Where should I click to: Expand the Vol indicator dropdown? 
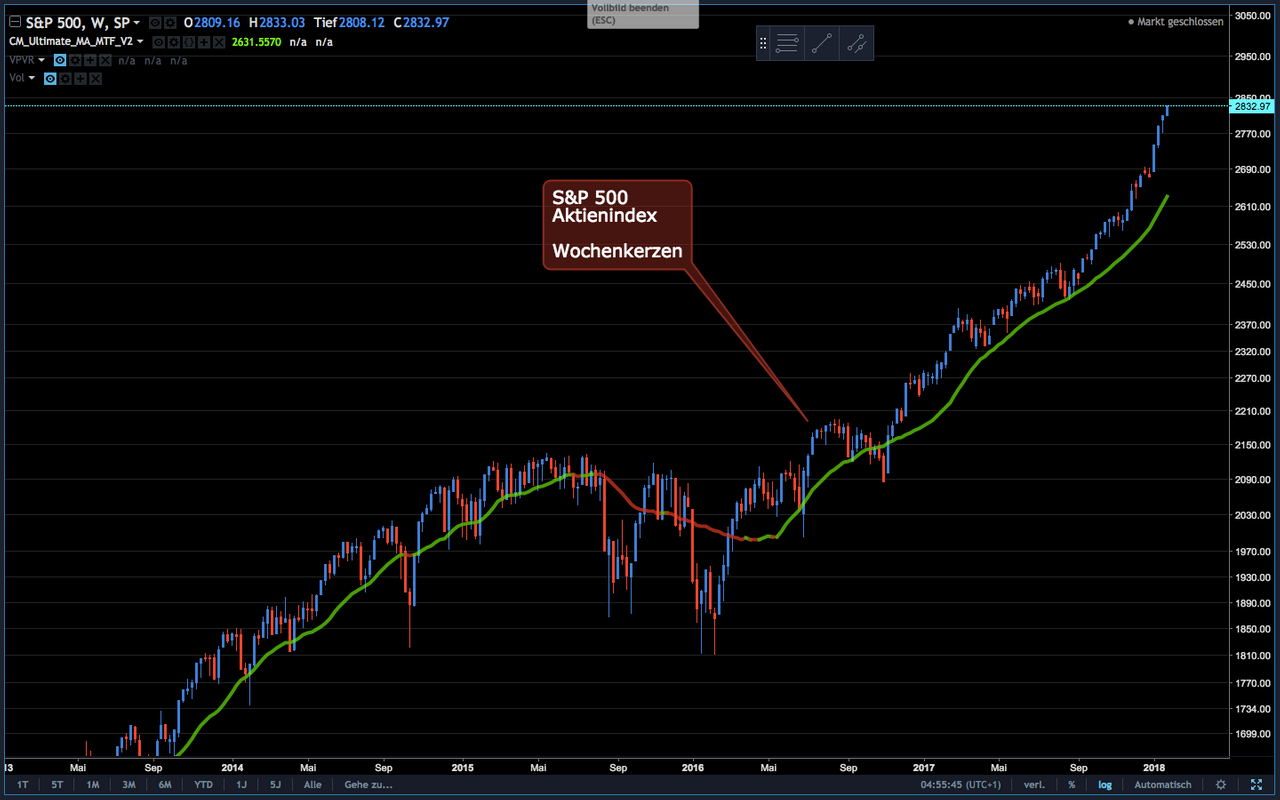pyautogui.click(x=32, y=78)
